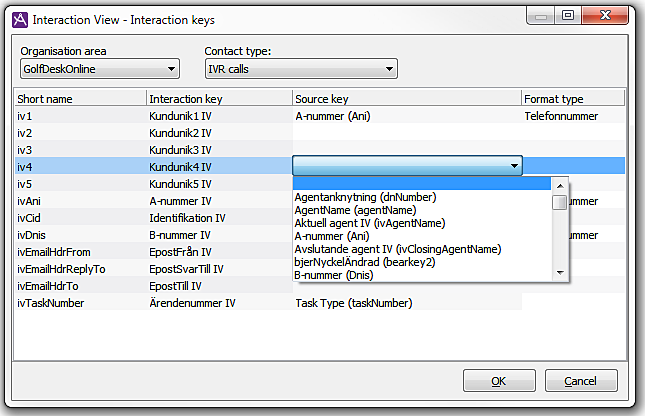Select Aktuell agent IV (ivAgentName)
The height and width of the screenshot is (416, 645).
[369, 223]
